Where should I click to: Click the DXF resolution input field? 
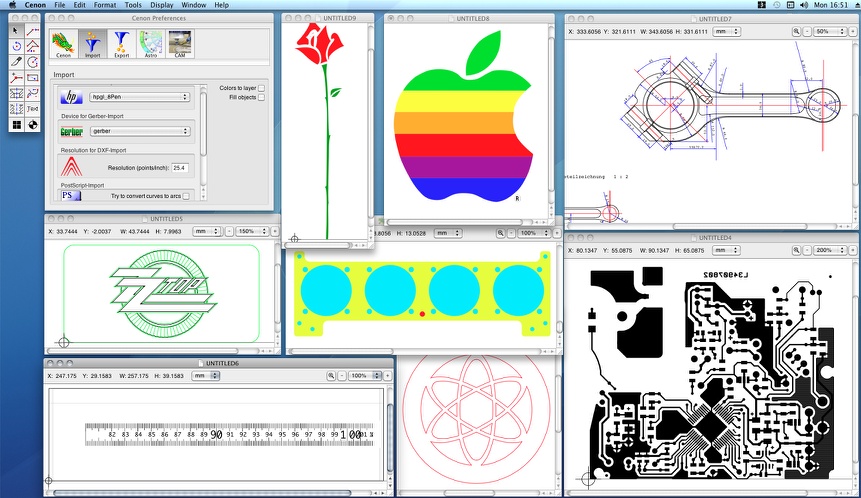tap(181, 167)
